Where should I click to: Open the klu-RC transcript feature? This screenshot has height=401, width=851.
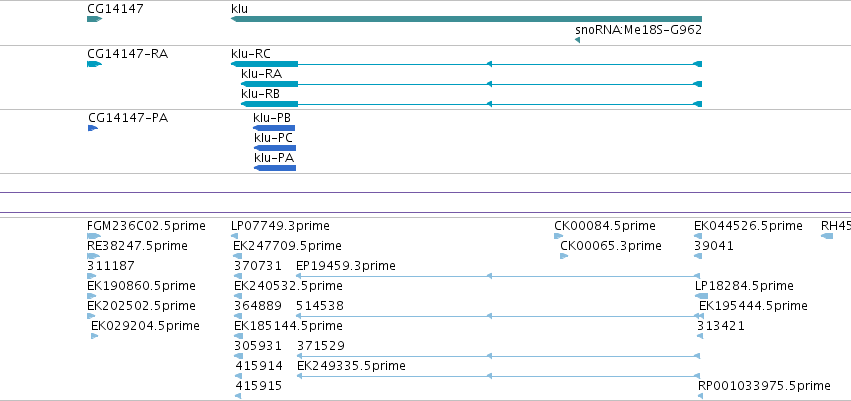click(x=466, y=64)
